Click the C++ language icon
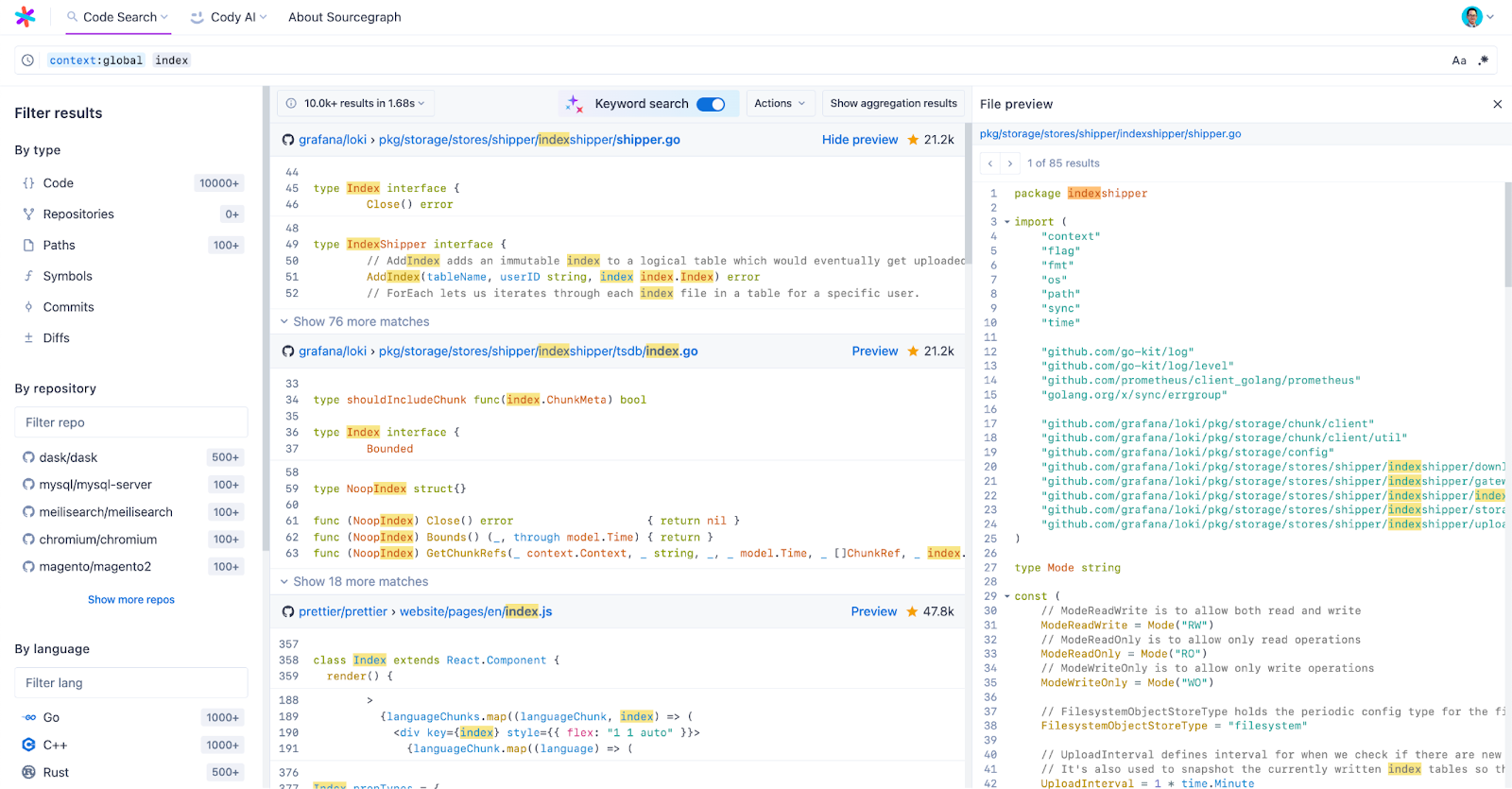The image size is (1512, 789). point(29,746)
